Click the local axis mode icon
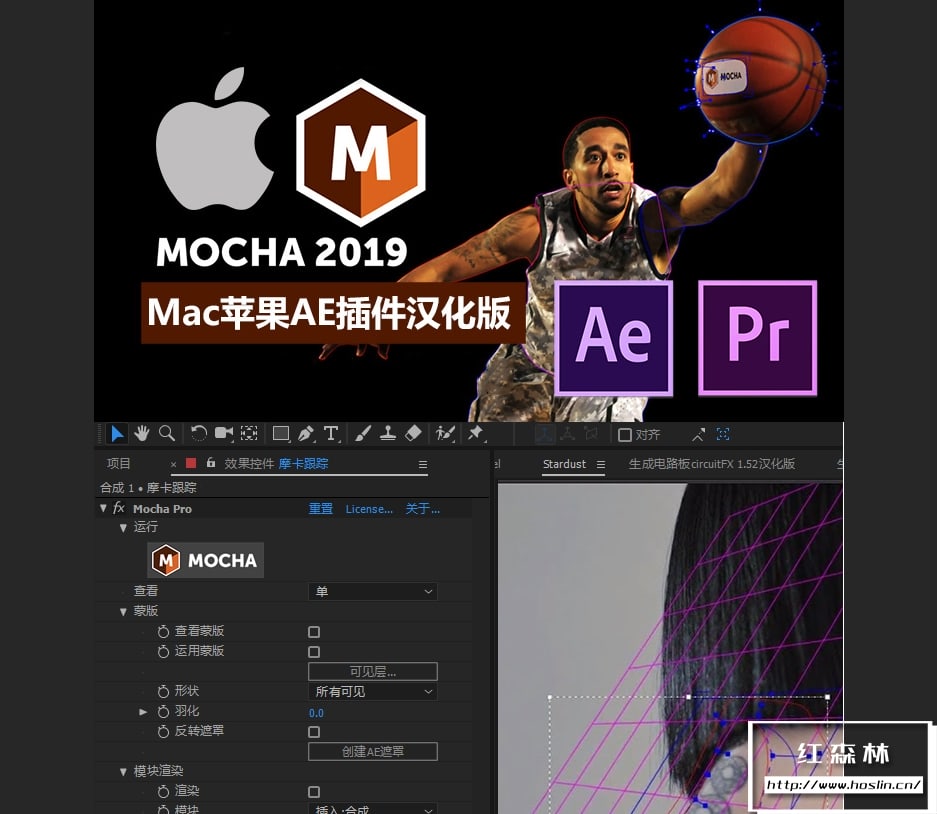Screen dimensions: 937x814 543,434
